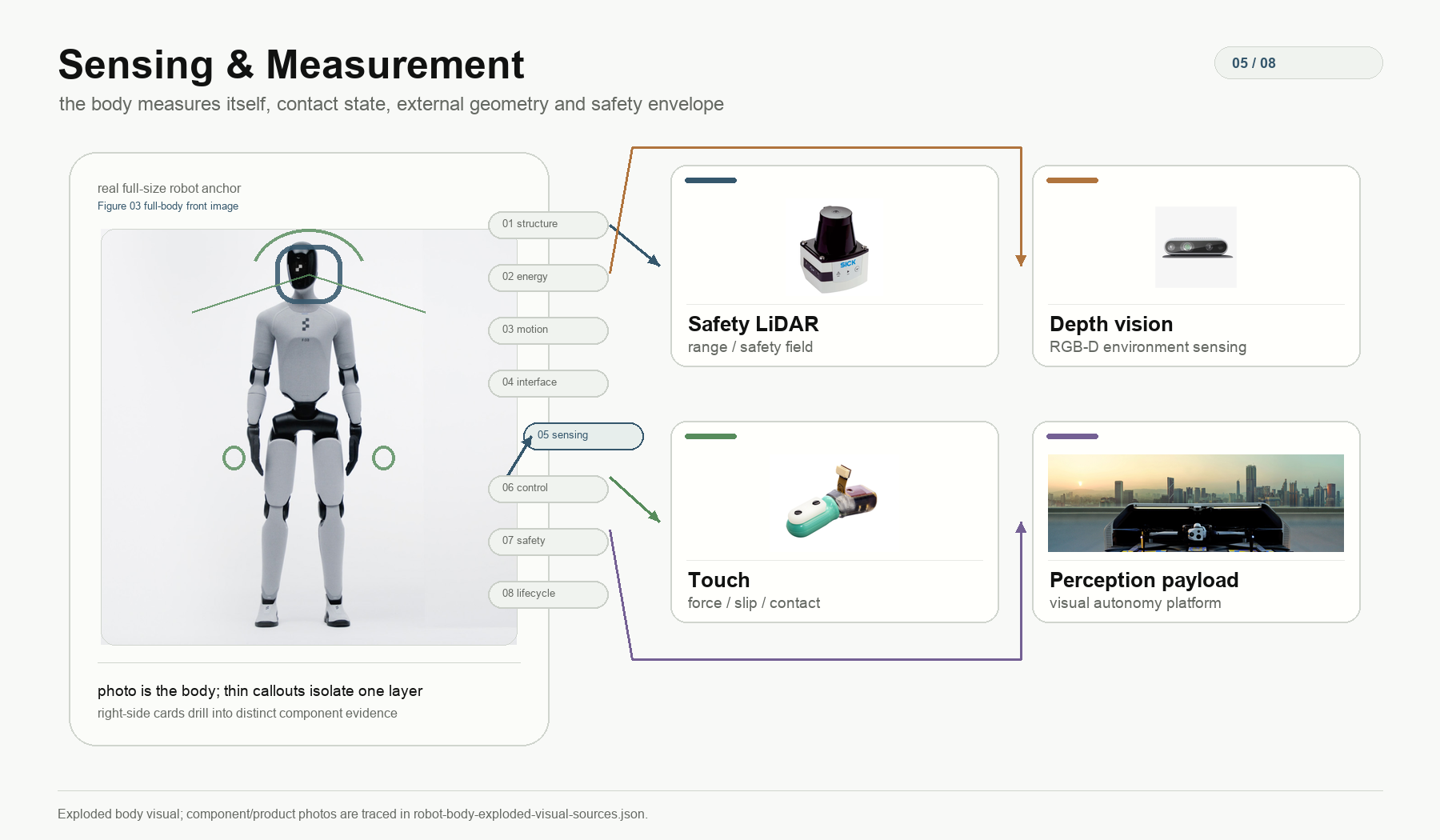The height and width of the screenshot is (840, 1440).
Task: Click the 'photo is the body' caption
Action: tap(260, 691)
